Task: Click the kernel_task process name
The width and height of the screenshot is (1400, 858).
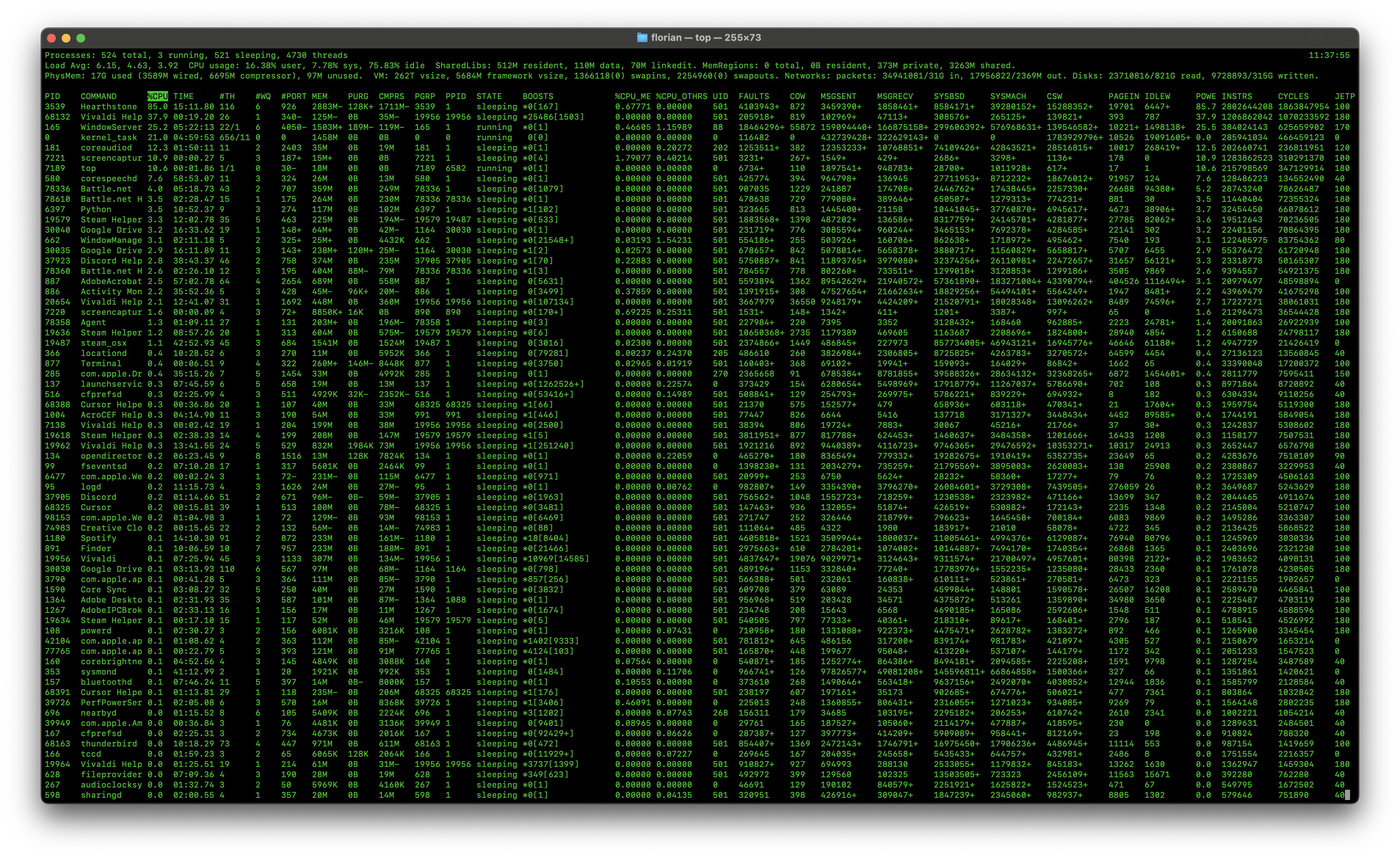Action: [109, 138]
